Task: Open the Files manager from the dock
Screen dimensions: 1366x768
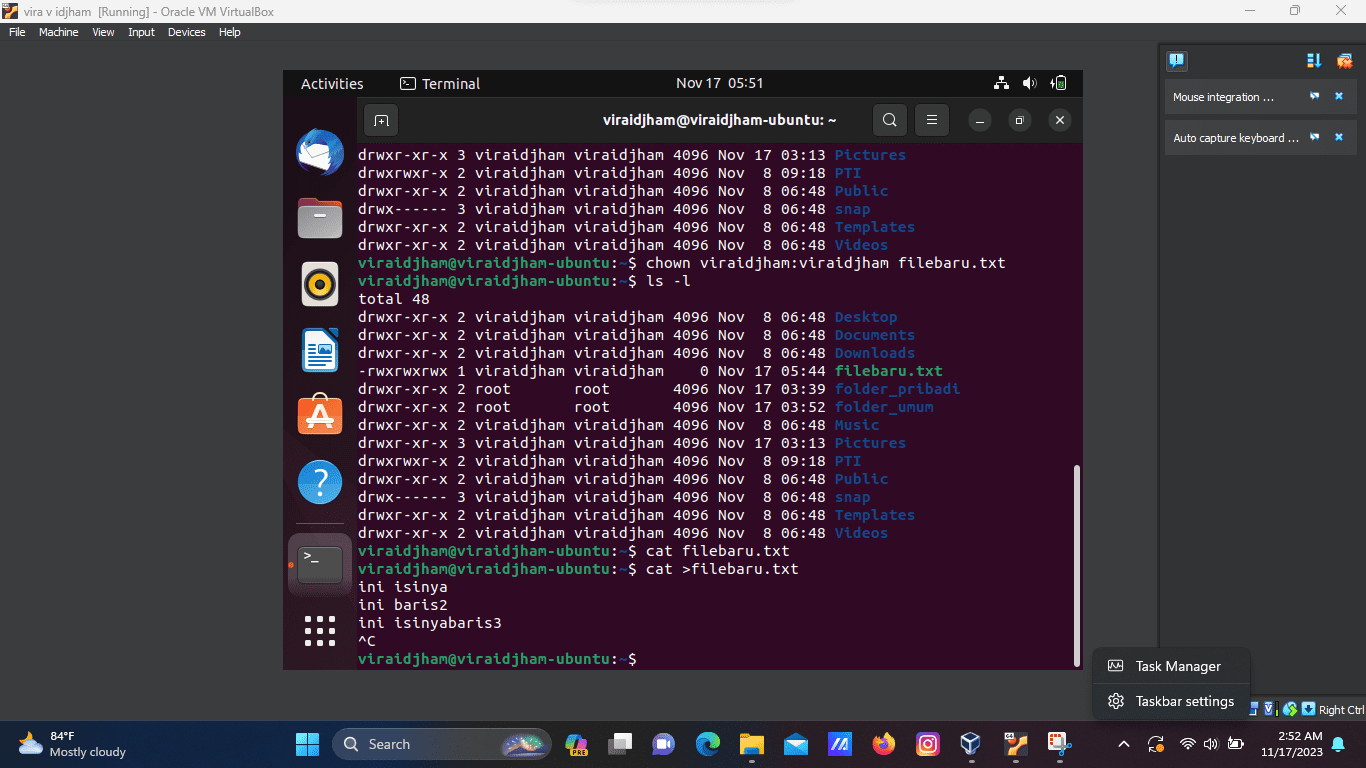Action: pos(320,217)
